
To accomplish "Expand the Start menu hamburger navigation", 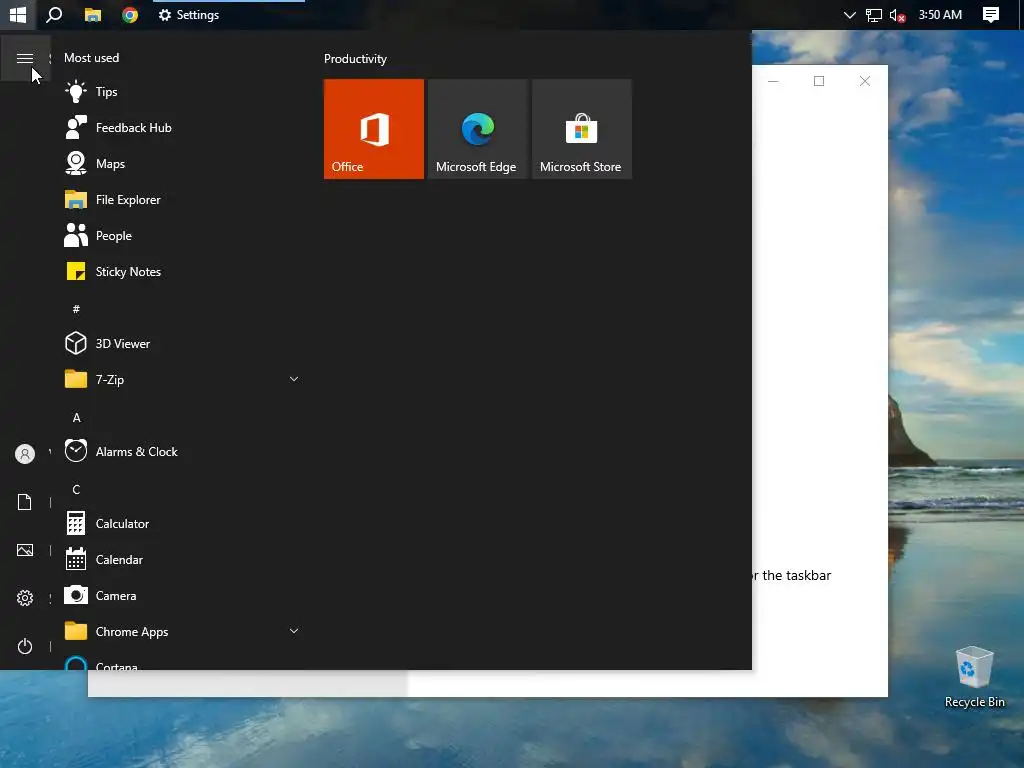I will [25, 59].
